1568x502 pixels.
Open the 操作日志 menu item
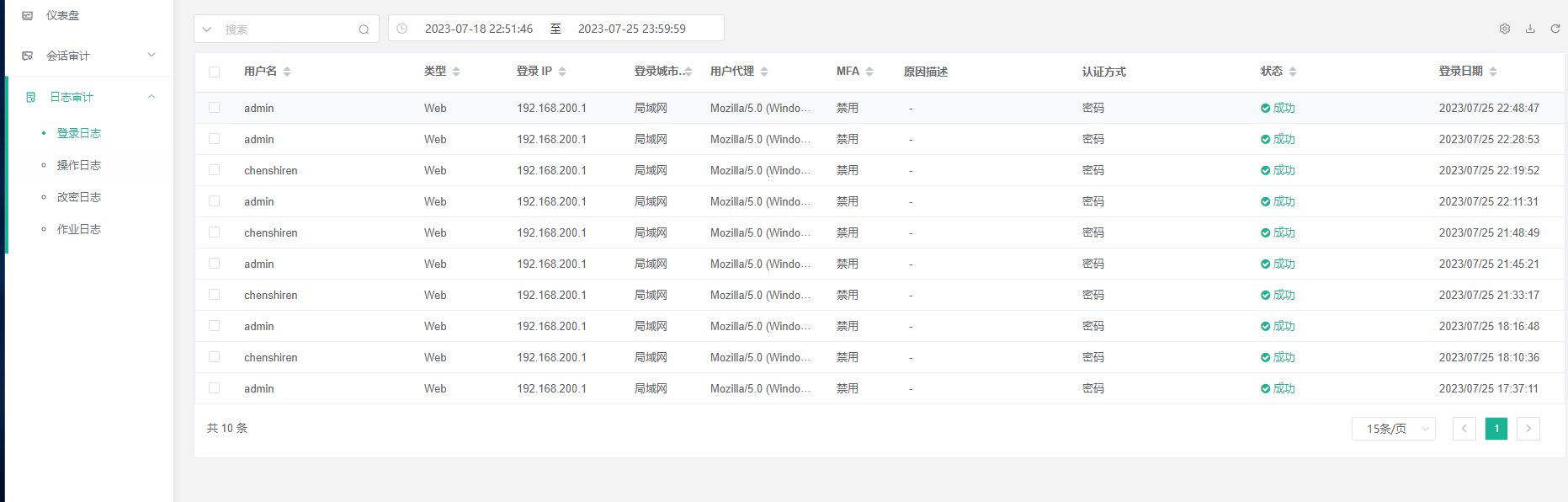79,165
